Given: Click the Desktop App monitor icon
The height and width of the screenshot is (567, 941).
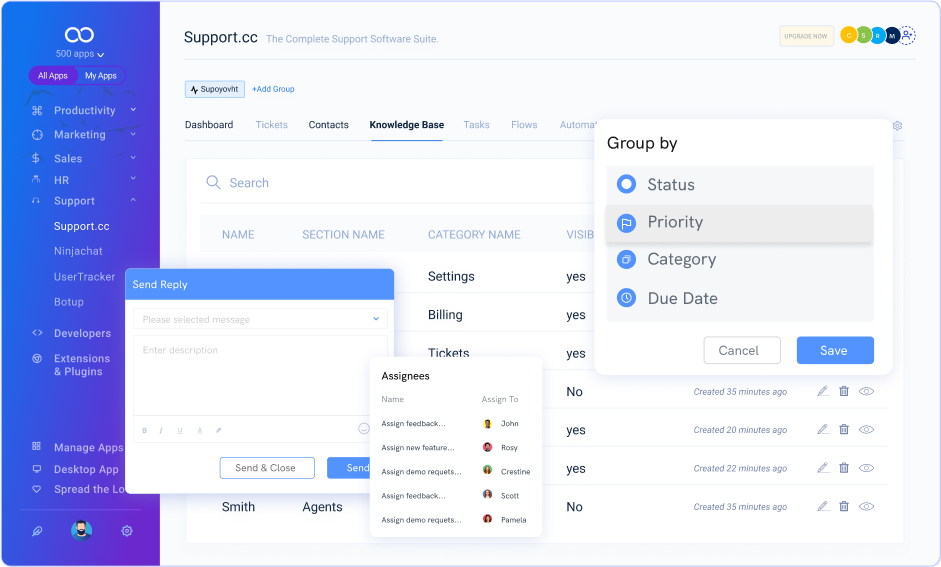Looking at the screenshot, I should point(37,469).
